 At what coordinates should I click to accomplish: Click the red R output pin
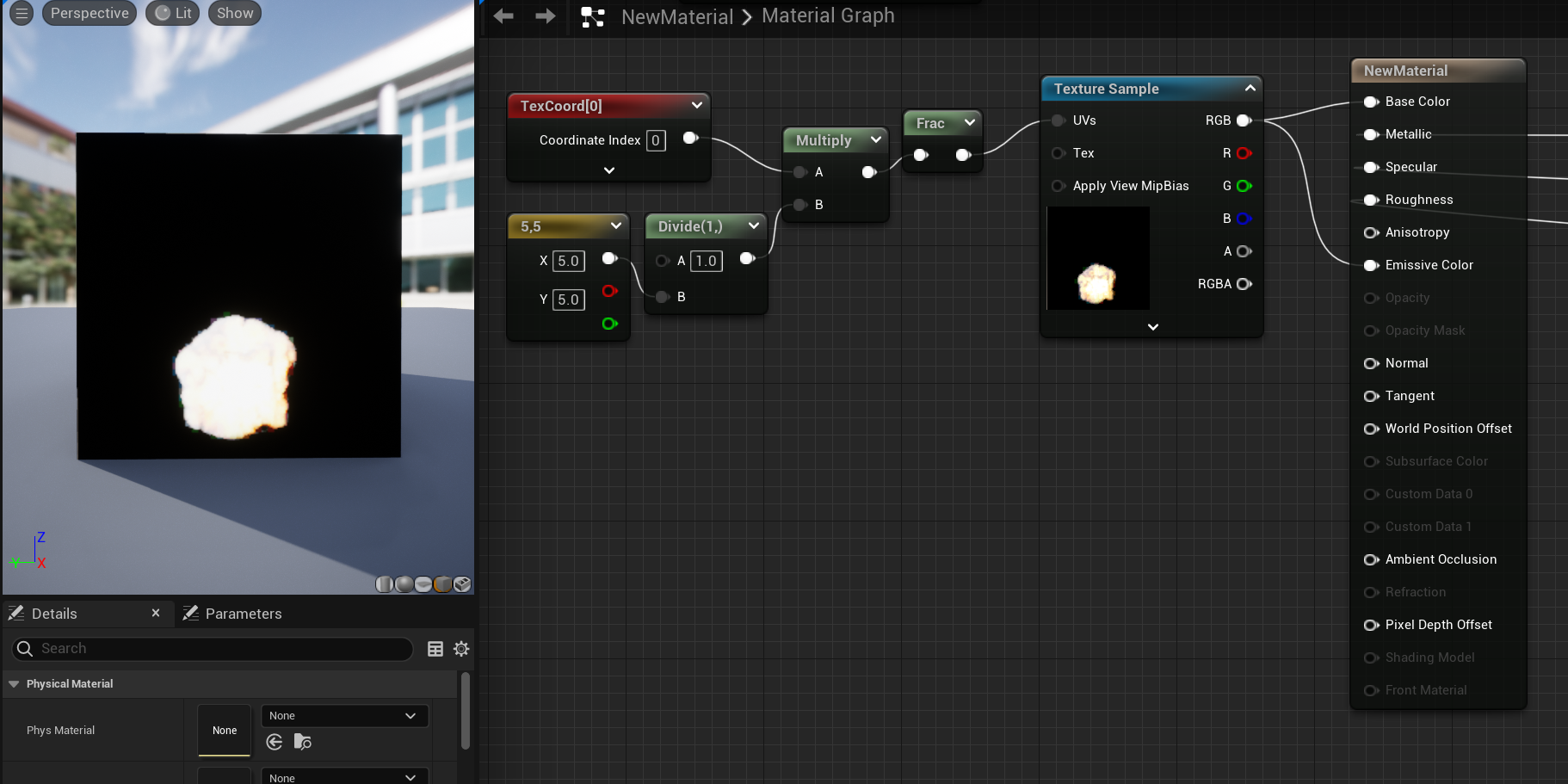(x=1244, y=153)
